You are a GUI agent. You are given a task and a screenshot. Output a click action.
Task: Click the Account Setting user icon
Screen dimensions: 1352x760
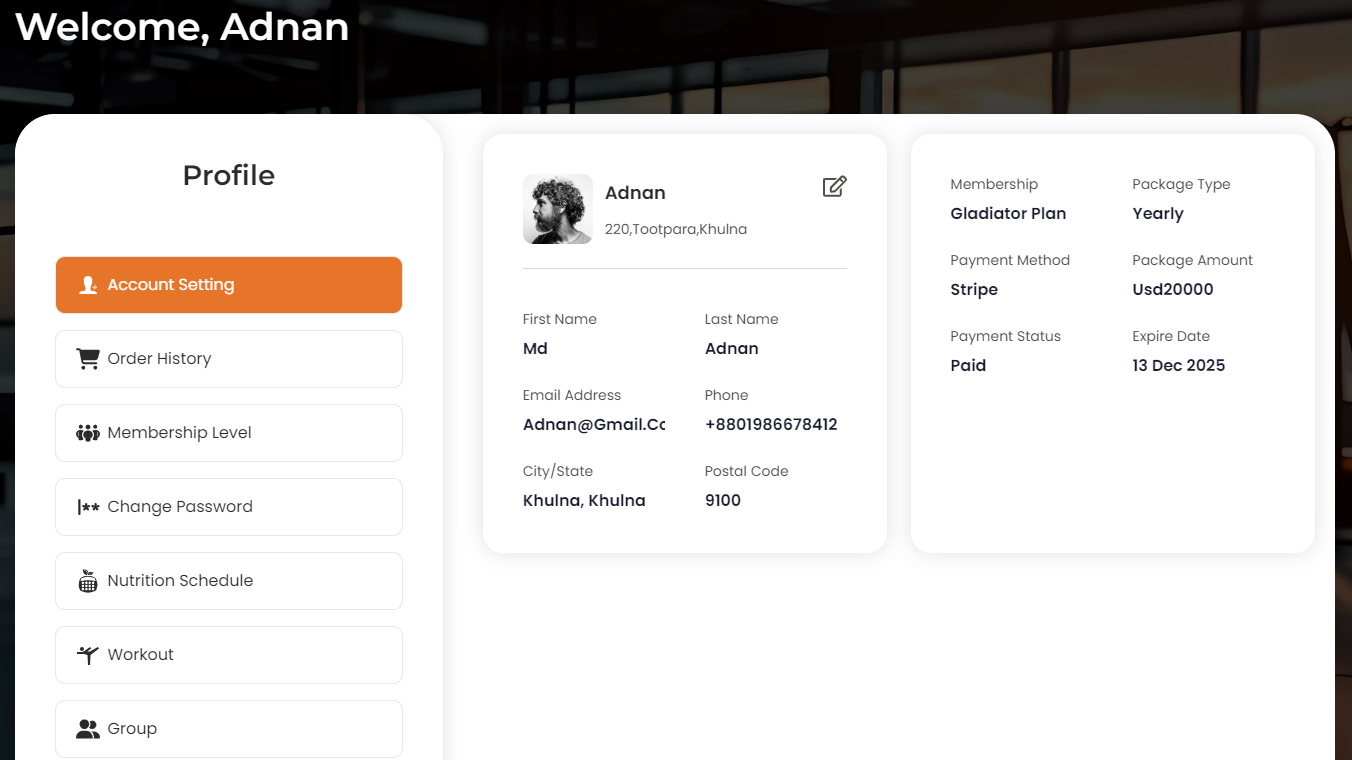88,285
